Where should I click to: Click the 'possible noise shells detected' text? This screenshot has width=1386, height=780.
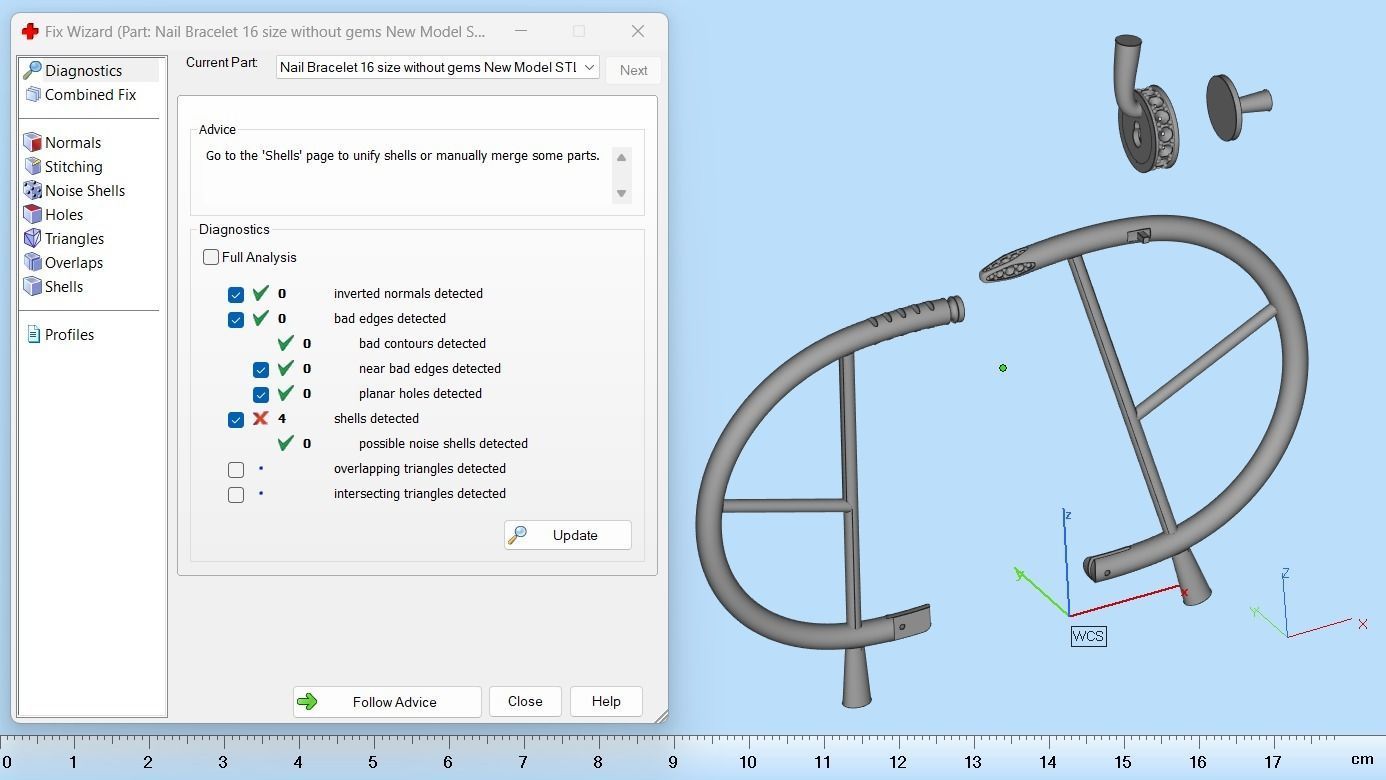tap(443, 443)
